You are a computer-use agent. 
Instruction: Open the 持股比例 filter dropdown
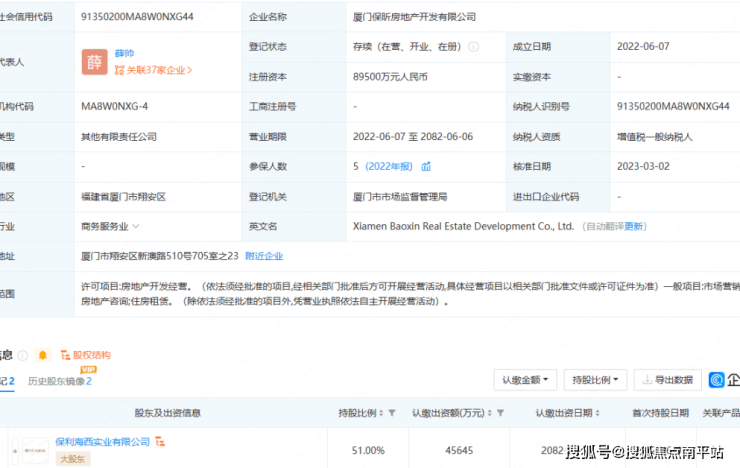click(x=595, y=380)
